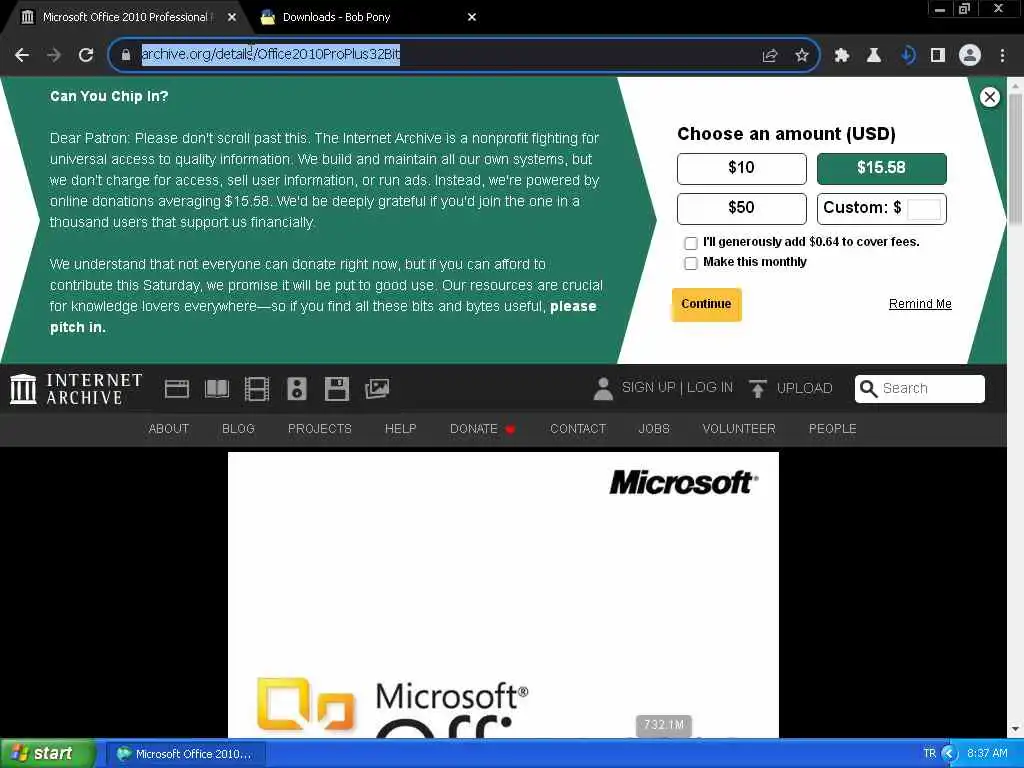Viewport: 1024px width, 768px height.
Task: Open the Audio speaker icon
Action: click(296, 389)
